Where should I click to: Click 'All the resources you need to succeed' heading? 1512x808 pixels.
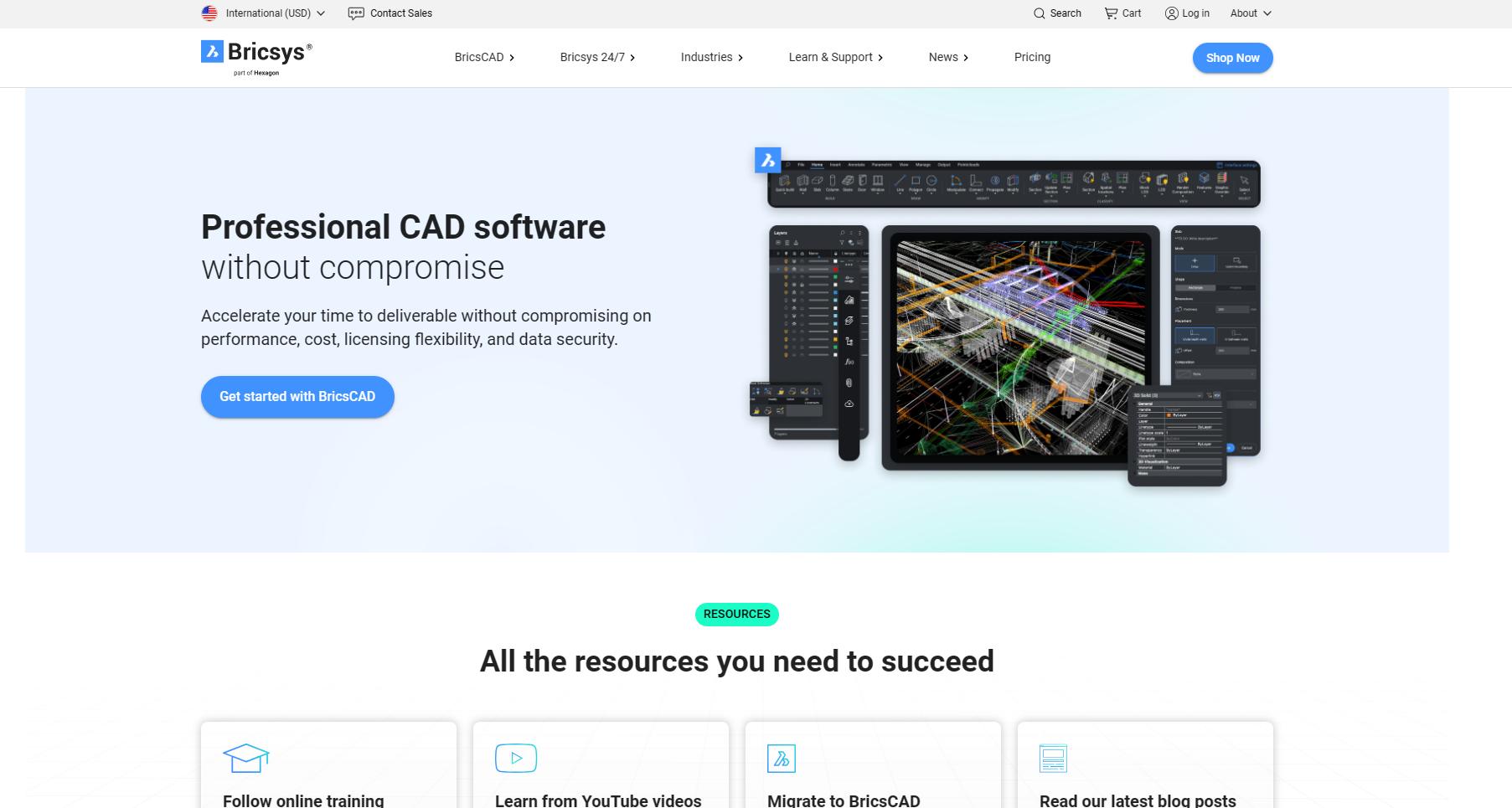(x=737, y=661)
